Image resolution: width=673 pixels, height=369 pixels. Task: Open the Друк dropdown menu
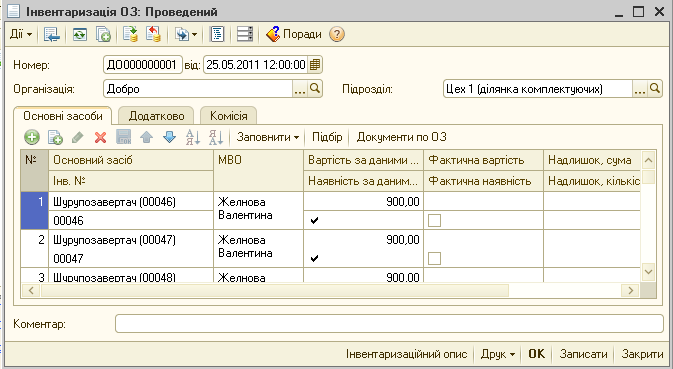[x=497, y=354]
